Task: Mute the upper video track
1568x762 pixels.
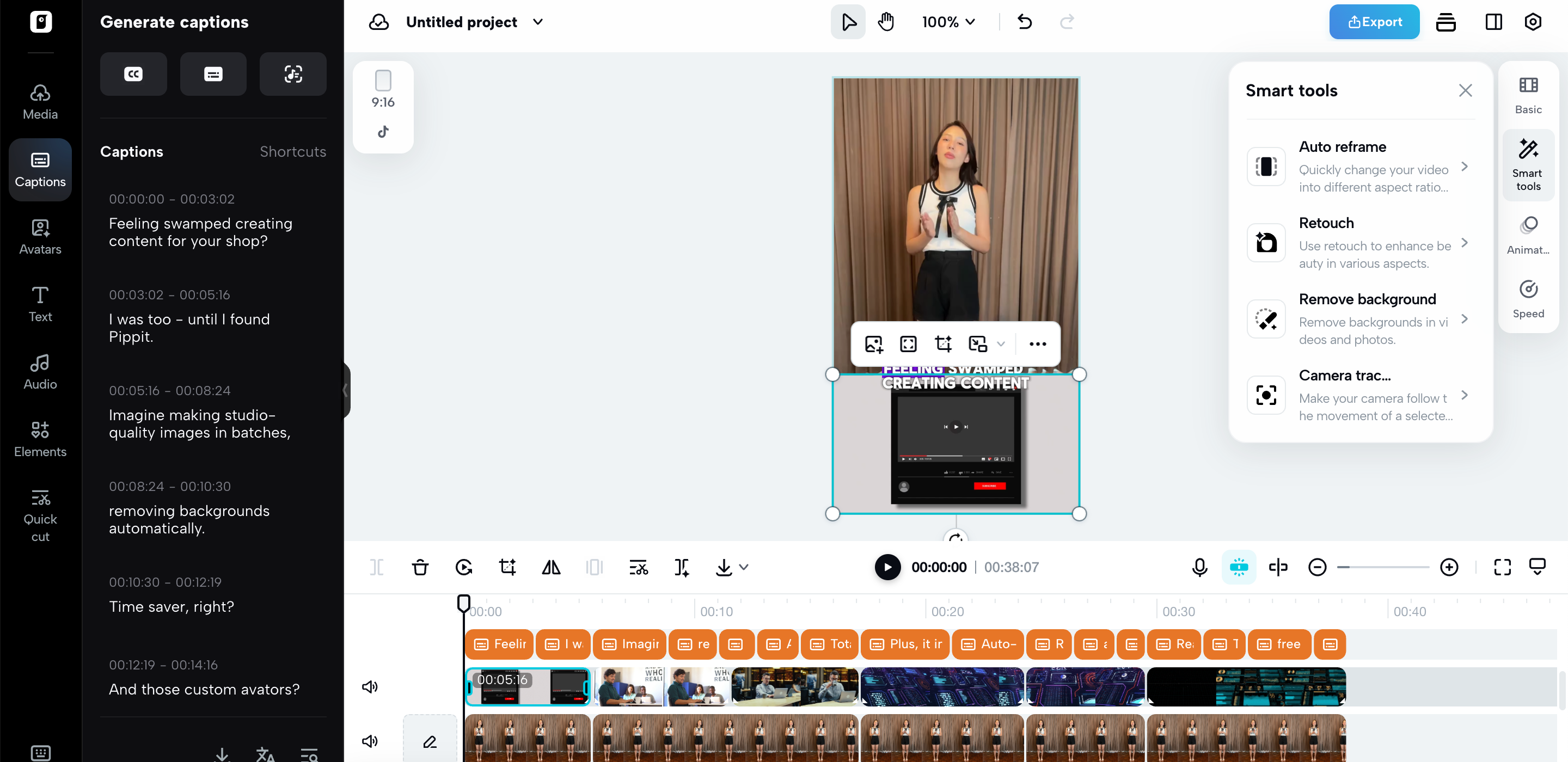Action: tap(370, 686)
